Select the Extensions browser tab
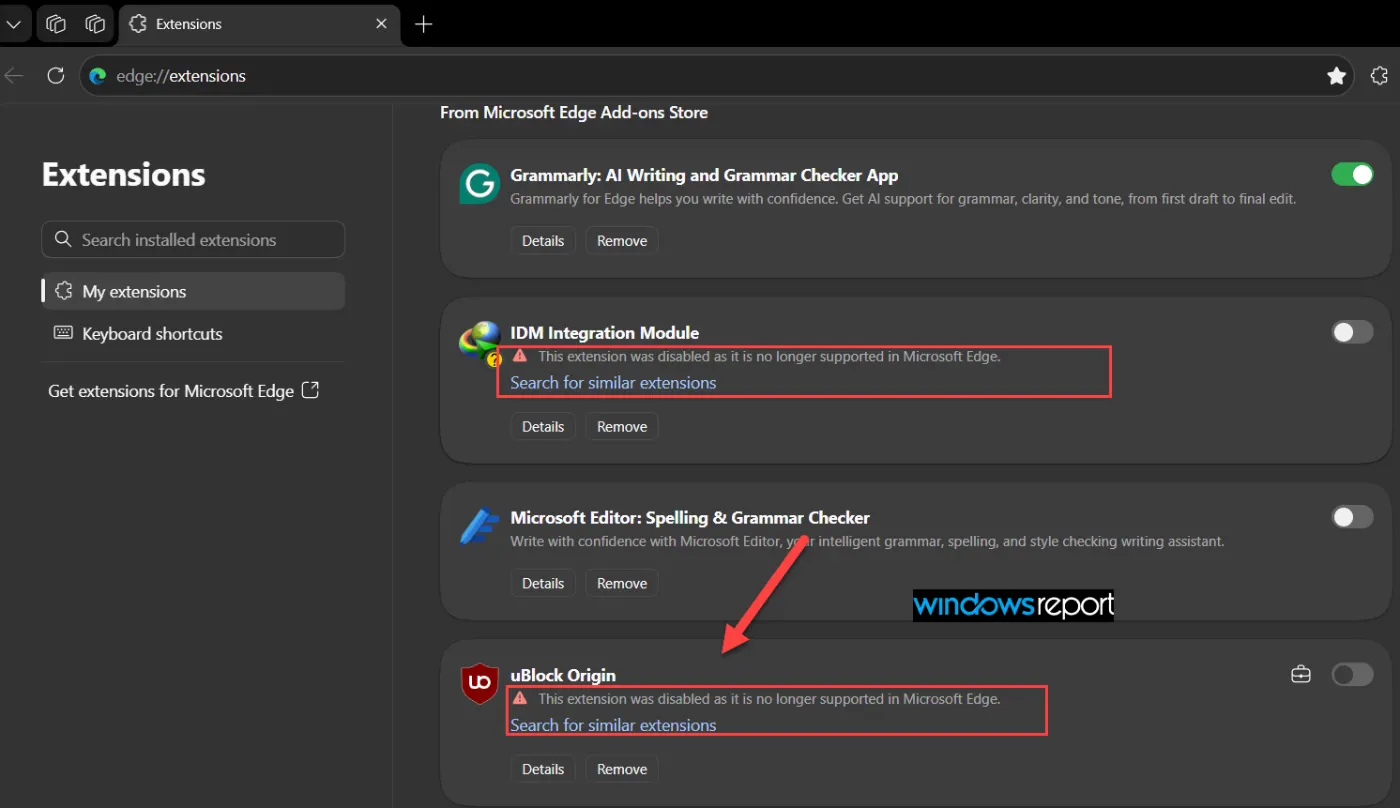 (258, 24)
